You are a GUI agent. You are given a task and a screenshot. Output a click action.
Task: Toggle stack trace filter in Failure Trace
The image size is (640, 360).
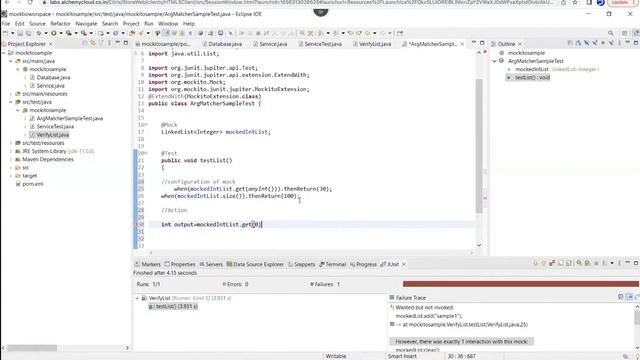630,297
